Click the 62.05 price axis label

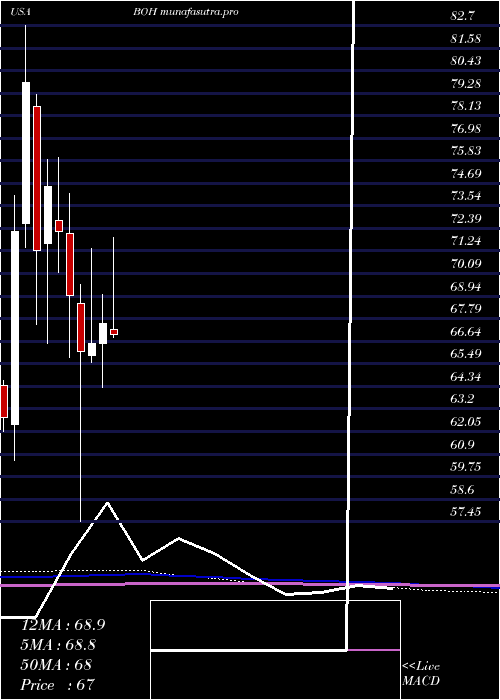pos(466,421)
